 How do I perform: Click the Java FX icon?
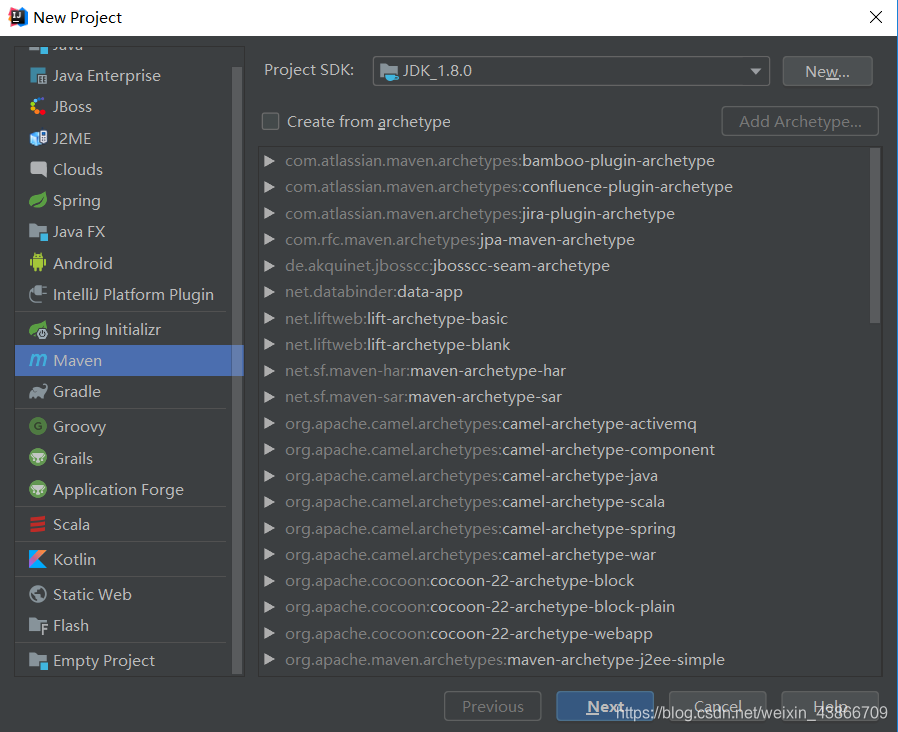38,231
